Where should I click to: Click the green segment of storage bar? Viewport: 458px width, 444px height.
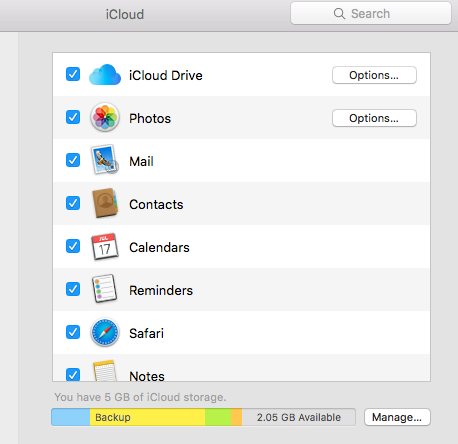tap(218, 417)
